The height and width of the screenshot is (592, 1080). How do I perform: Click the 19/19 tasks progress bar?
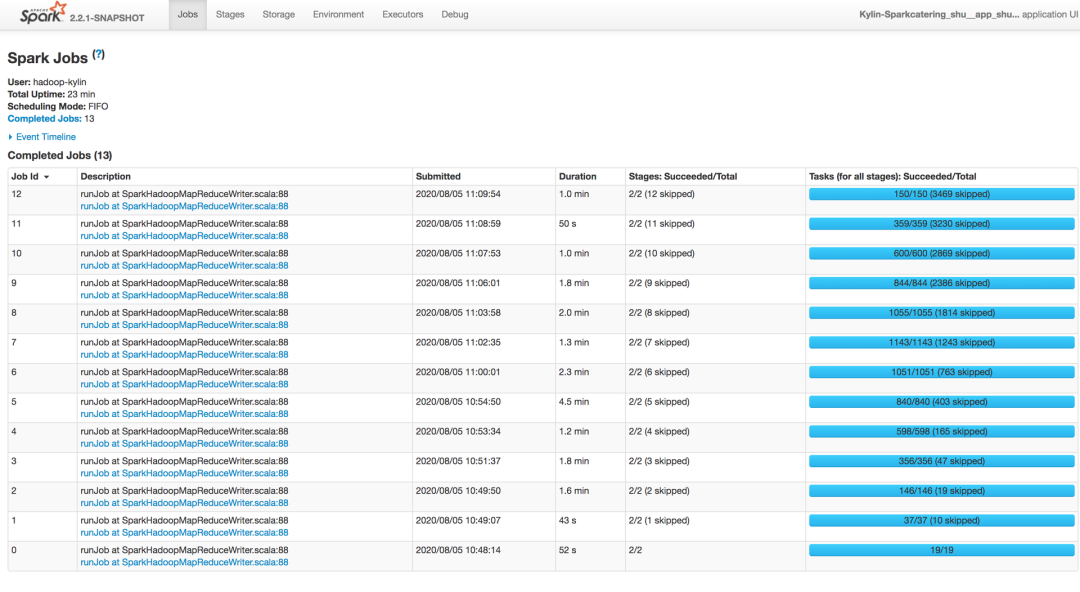[x=941, y=550]
